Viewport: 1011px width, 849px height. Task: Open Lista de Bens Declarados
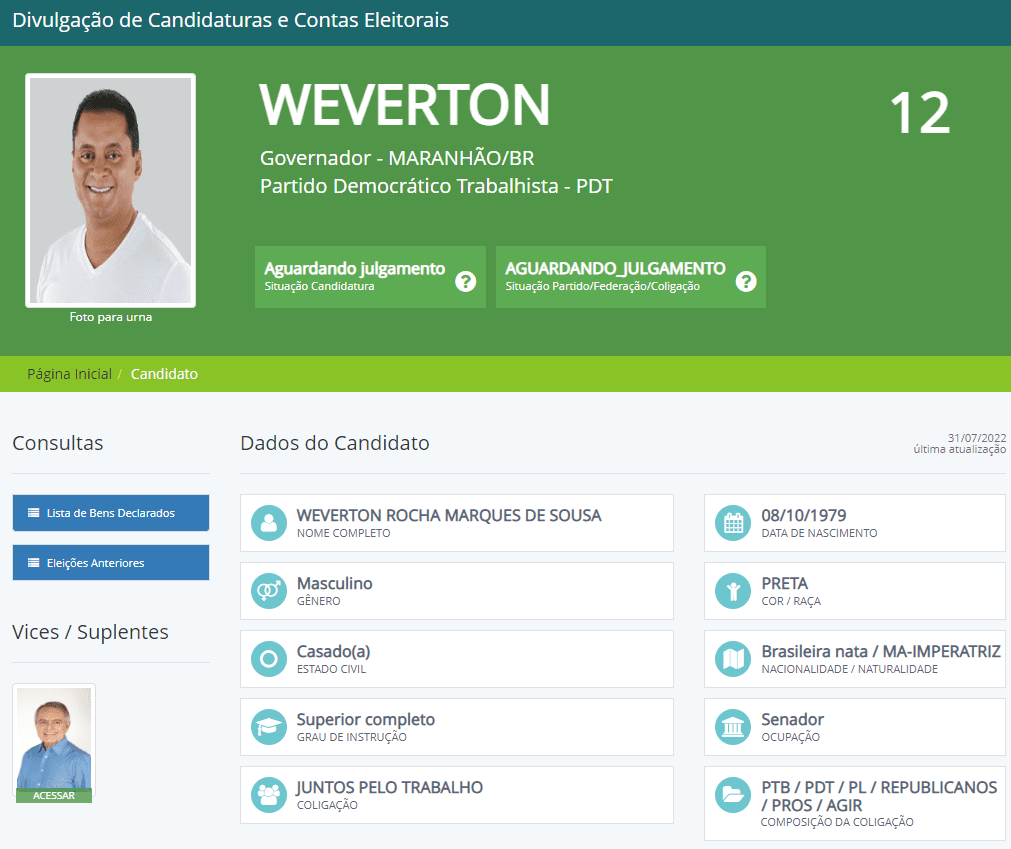pyautogui.click(x=110, y=513)
